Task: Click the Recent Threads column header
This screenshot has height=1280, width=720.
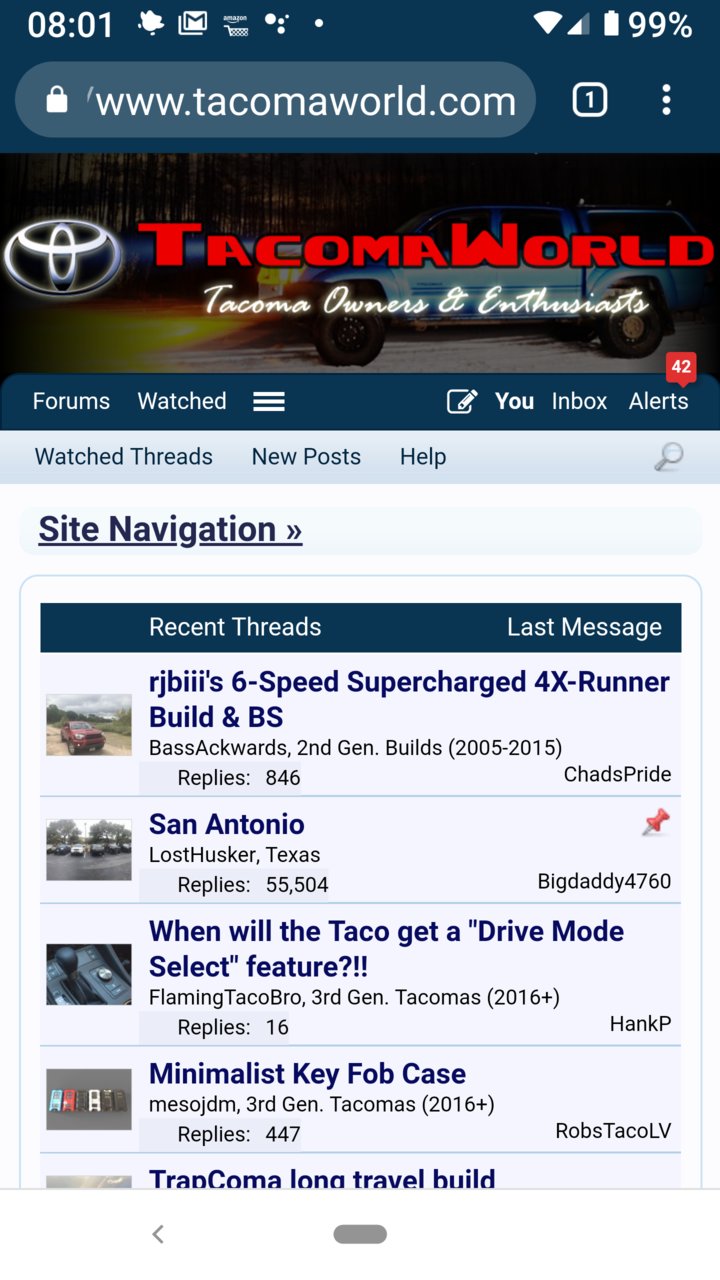Action: pyautogui.click(x=235, y=627)
